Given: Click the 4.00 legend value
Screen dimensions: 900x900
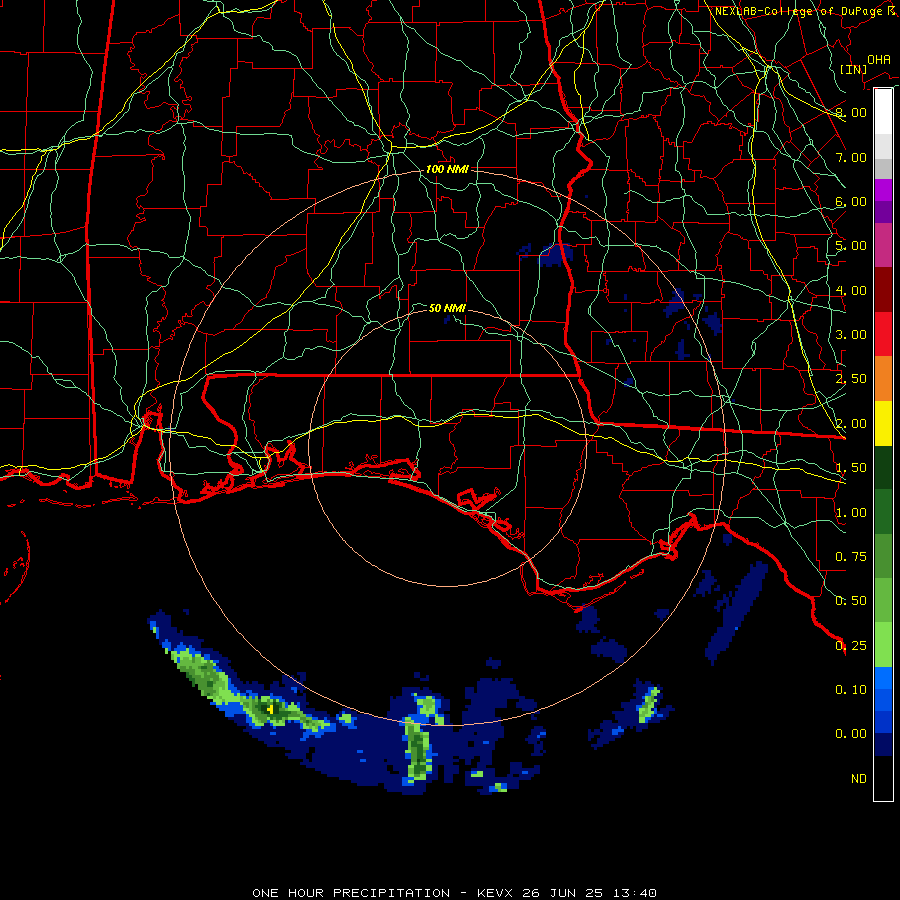Looking at the screenshot, I should pyautogui.click(x=851, y=290).
